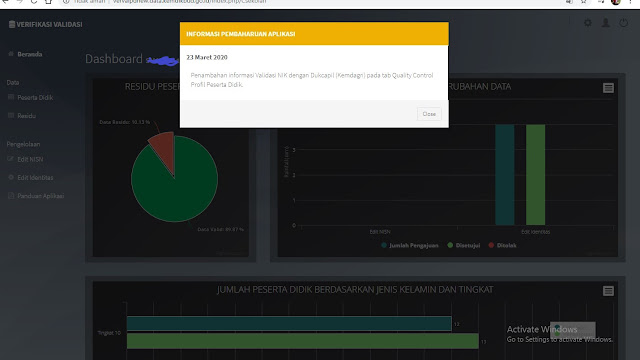640x360 pixels.
Task: Click the teal Tingkat 10 horizontal bar
Action: click(289, 323)
